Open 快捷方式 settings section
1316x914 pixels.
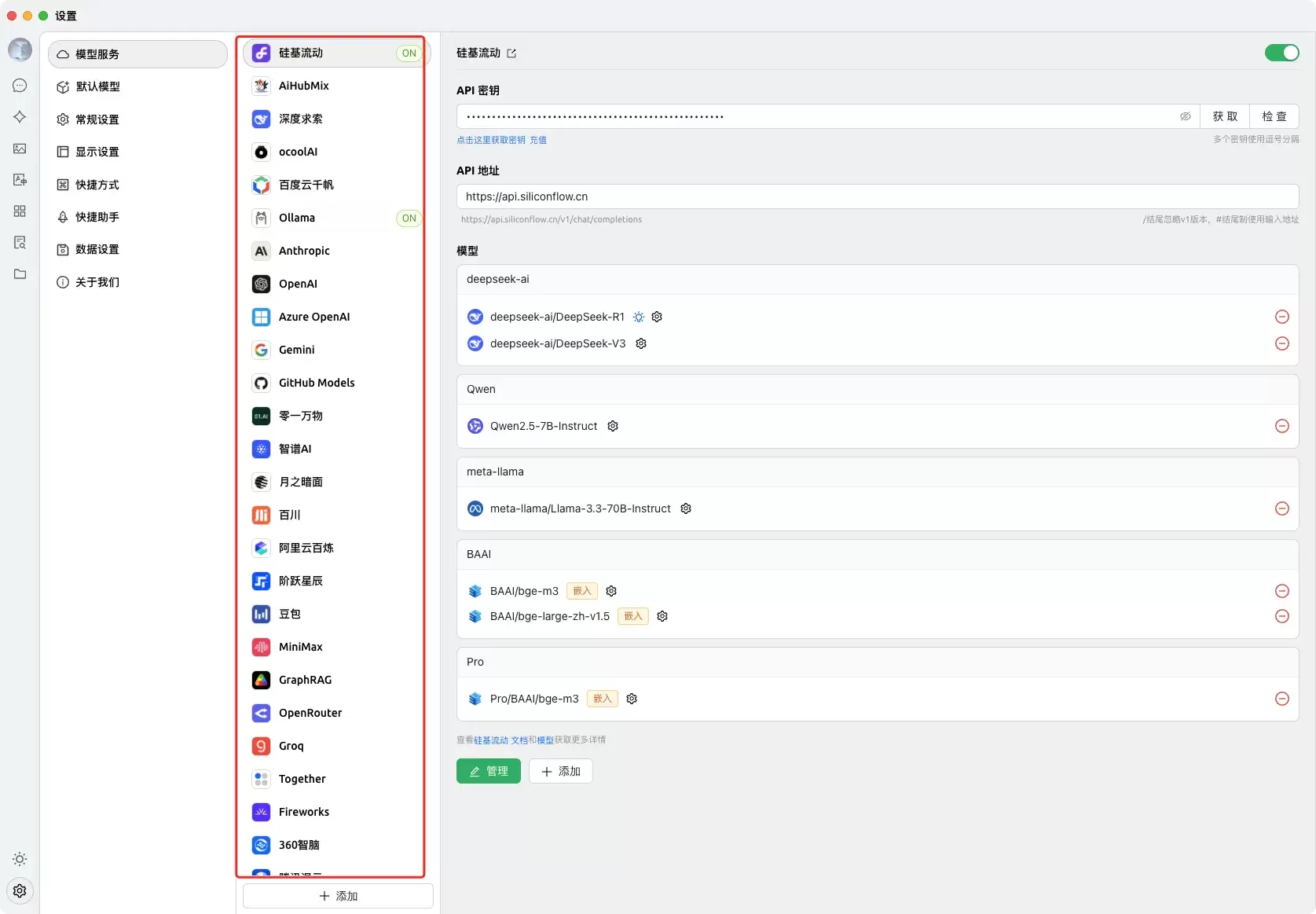point(137,185)
